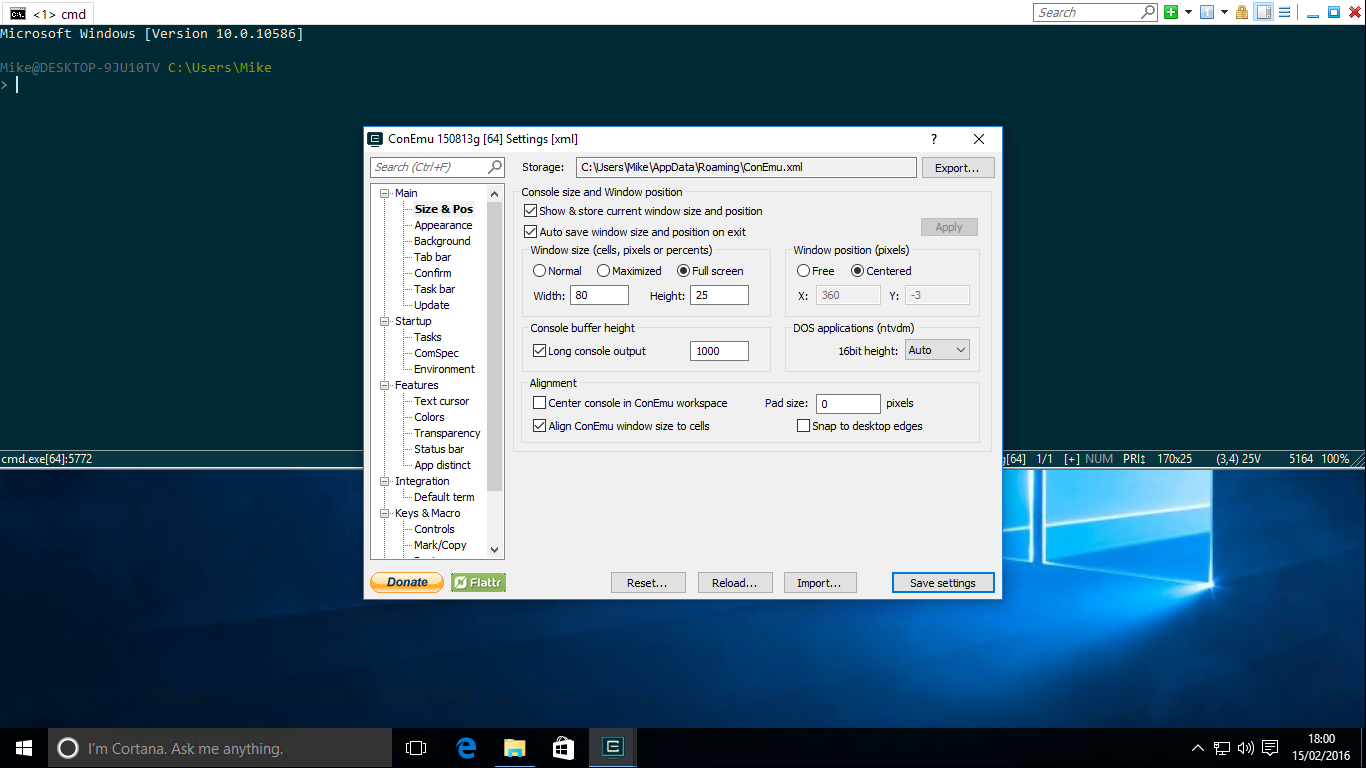Select the Maximized window size radio button

tap(604, 271)
